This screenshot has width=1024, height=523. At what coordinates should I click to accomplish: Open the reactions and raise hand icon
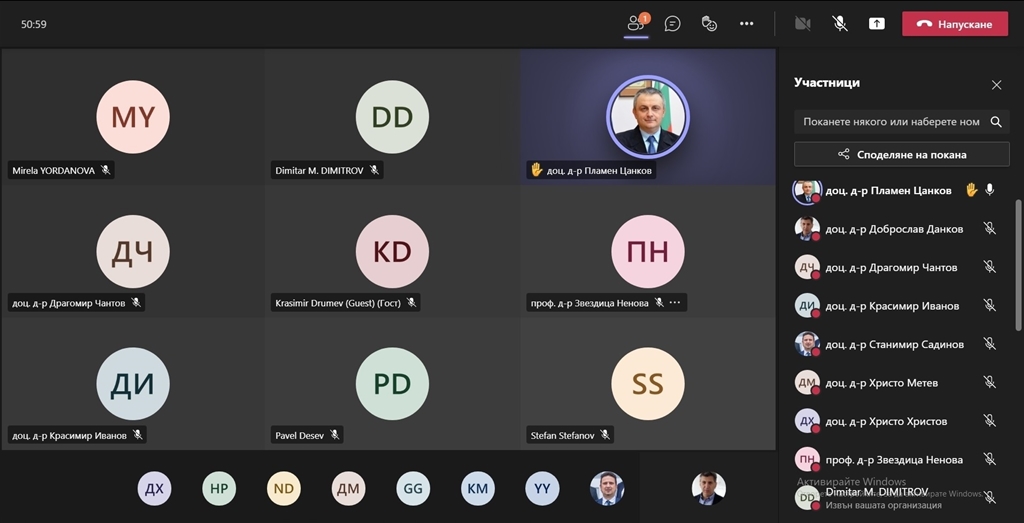[709, 23]
